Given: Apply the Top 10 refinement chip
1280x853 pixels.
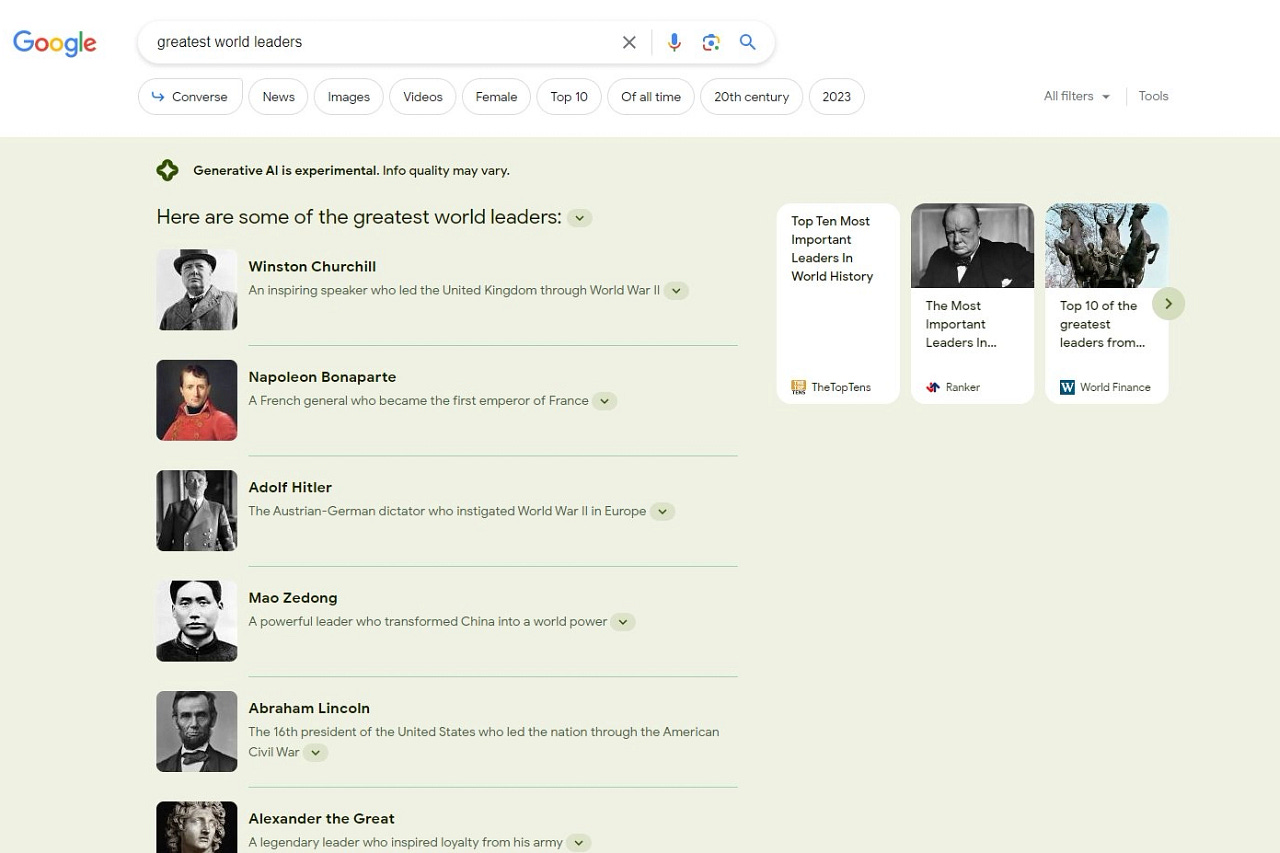Looking at the screenshot, I should coord(569,97).
